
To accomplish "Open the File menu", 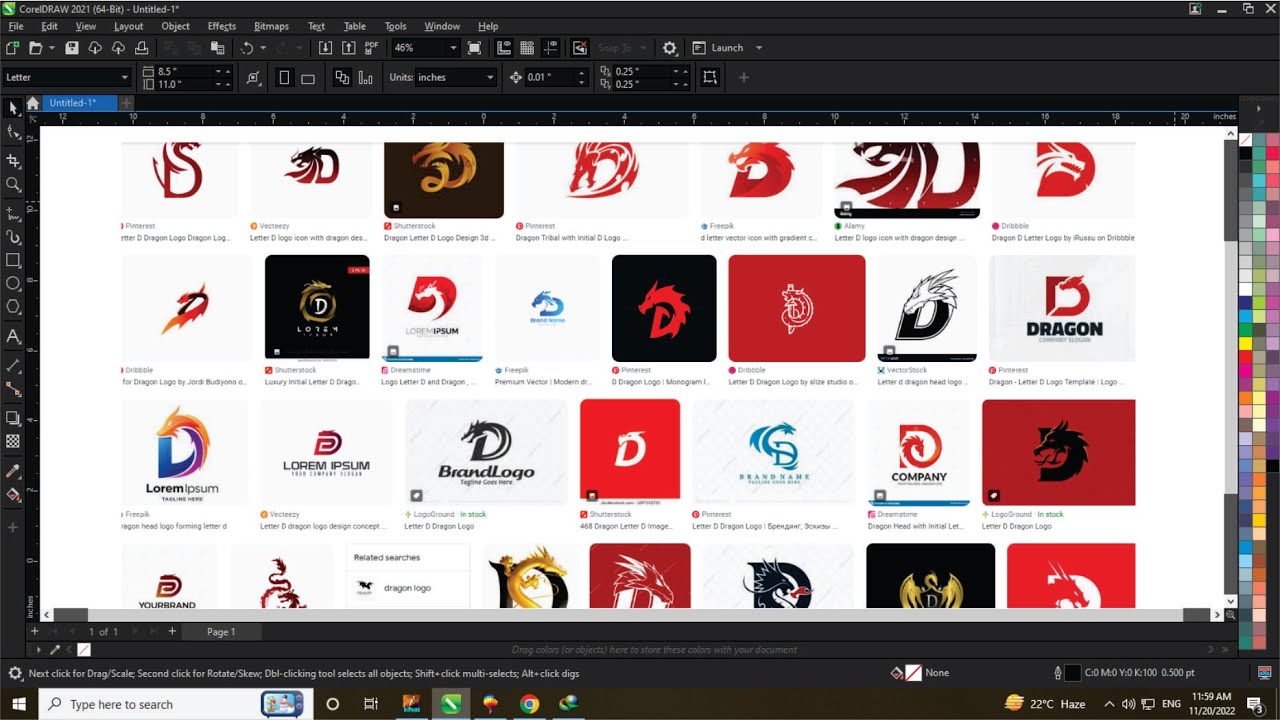I will pyautogui.click(x=16, y=26).
